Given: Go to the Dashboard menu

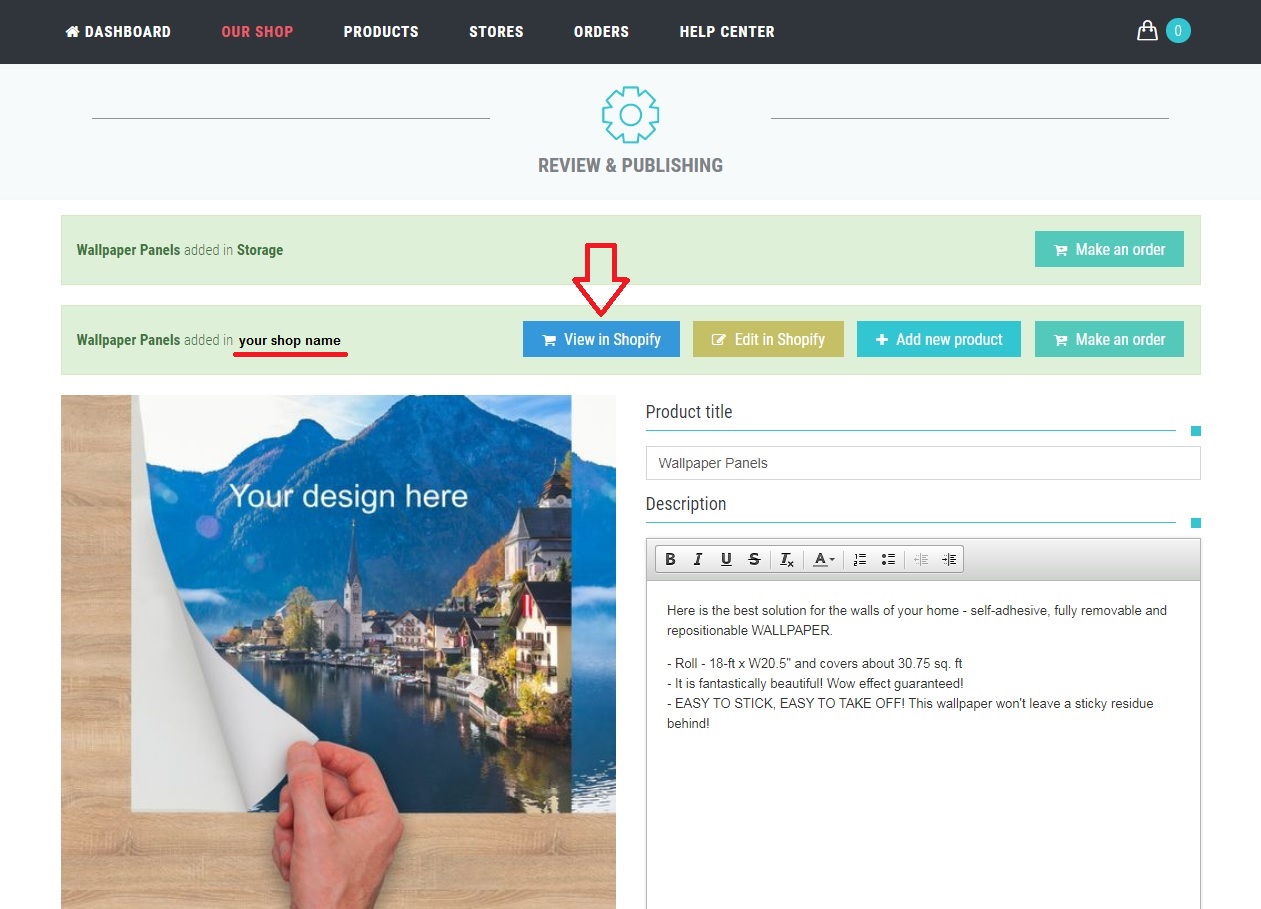Looking at the screenshot, I should point(118,32).
